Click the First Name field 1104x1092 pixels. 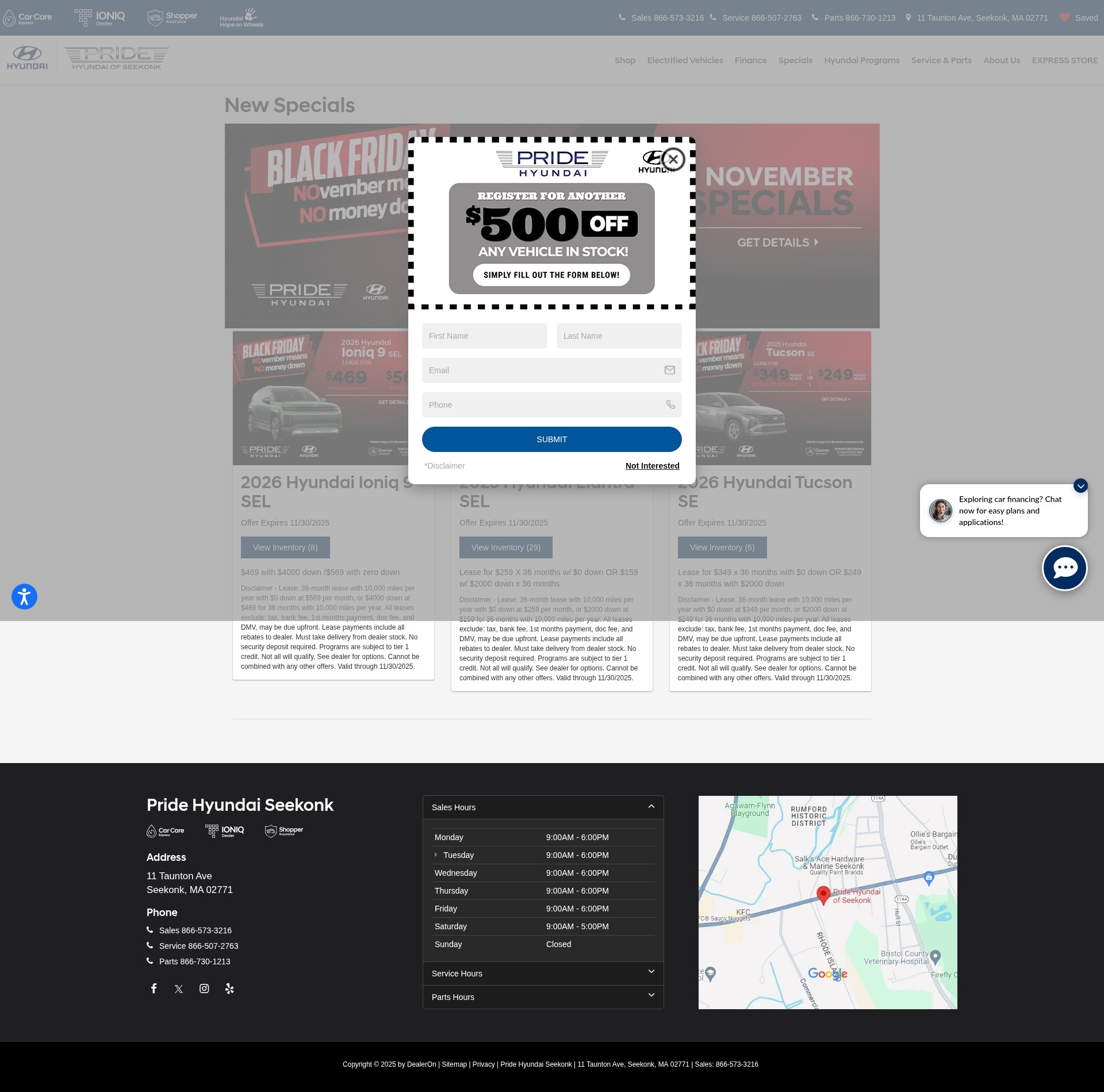(x=485, y=336)
